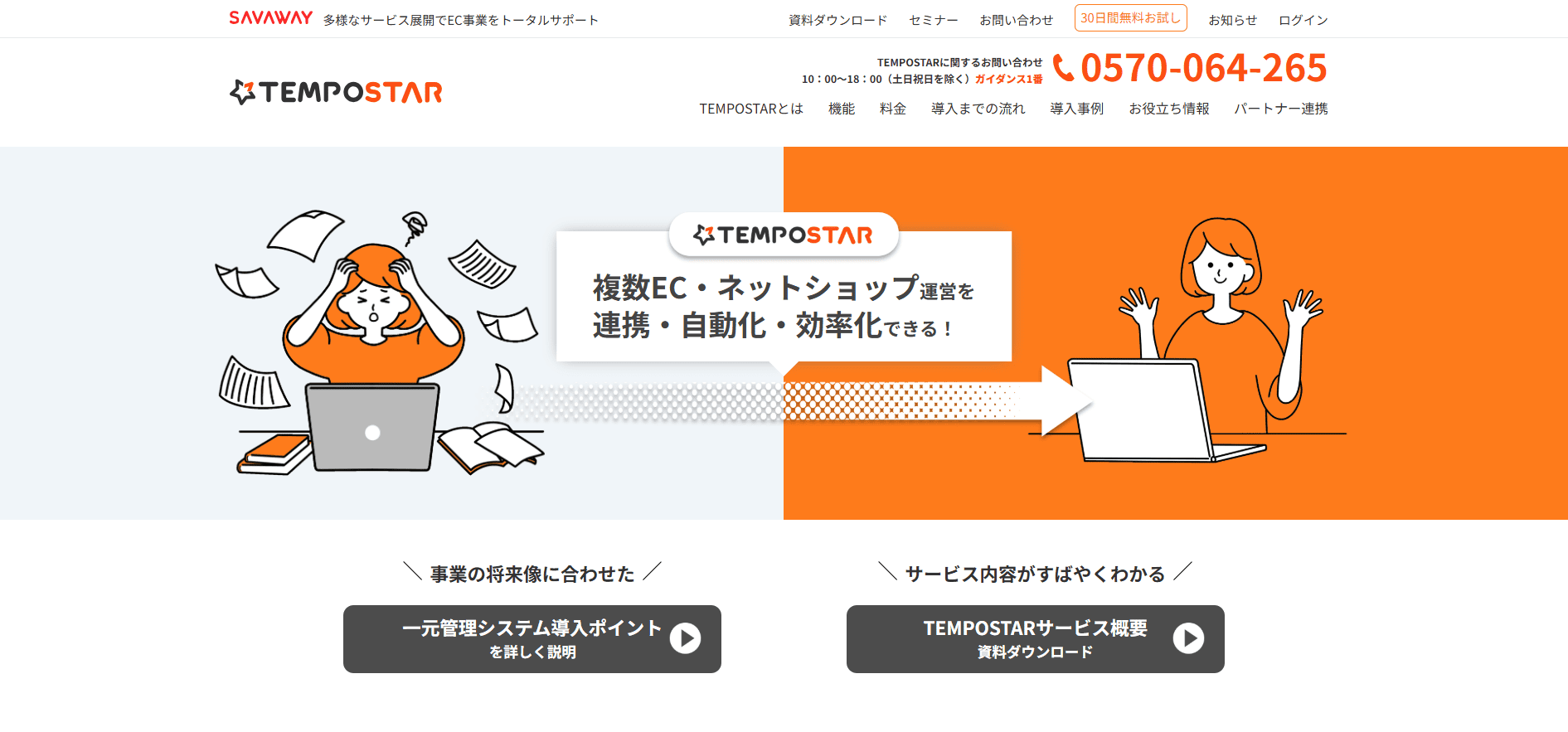Viewport: 1568px width, 732px height.
Task: Click the TEMPOSTAR header logo
Action: [336, 92]
